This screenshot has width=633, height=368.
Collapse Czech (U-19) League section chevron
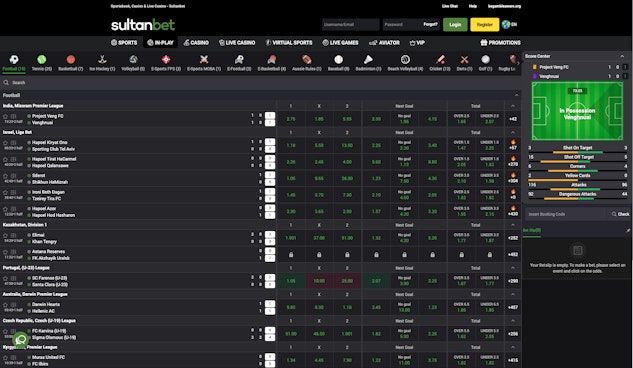[x=513, y=321]
